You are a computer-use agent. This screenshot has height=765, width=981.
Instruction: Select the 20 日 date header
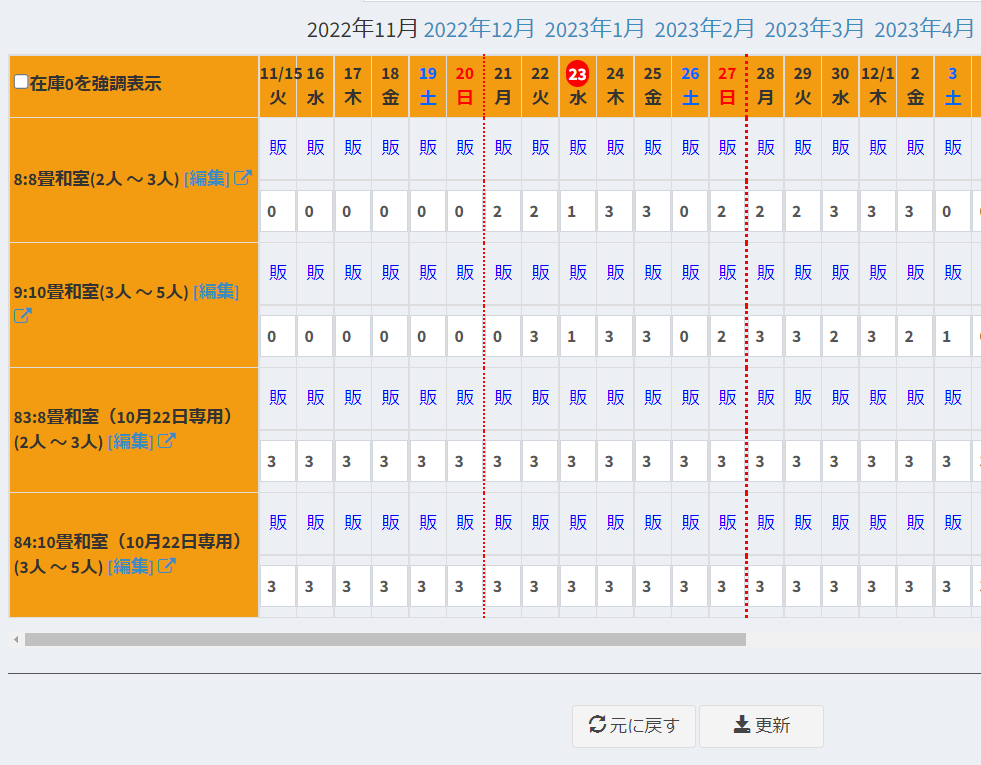pos(465,86)
